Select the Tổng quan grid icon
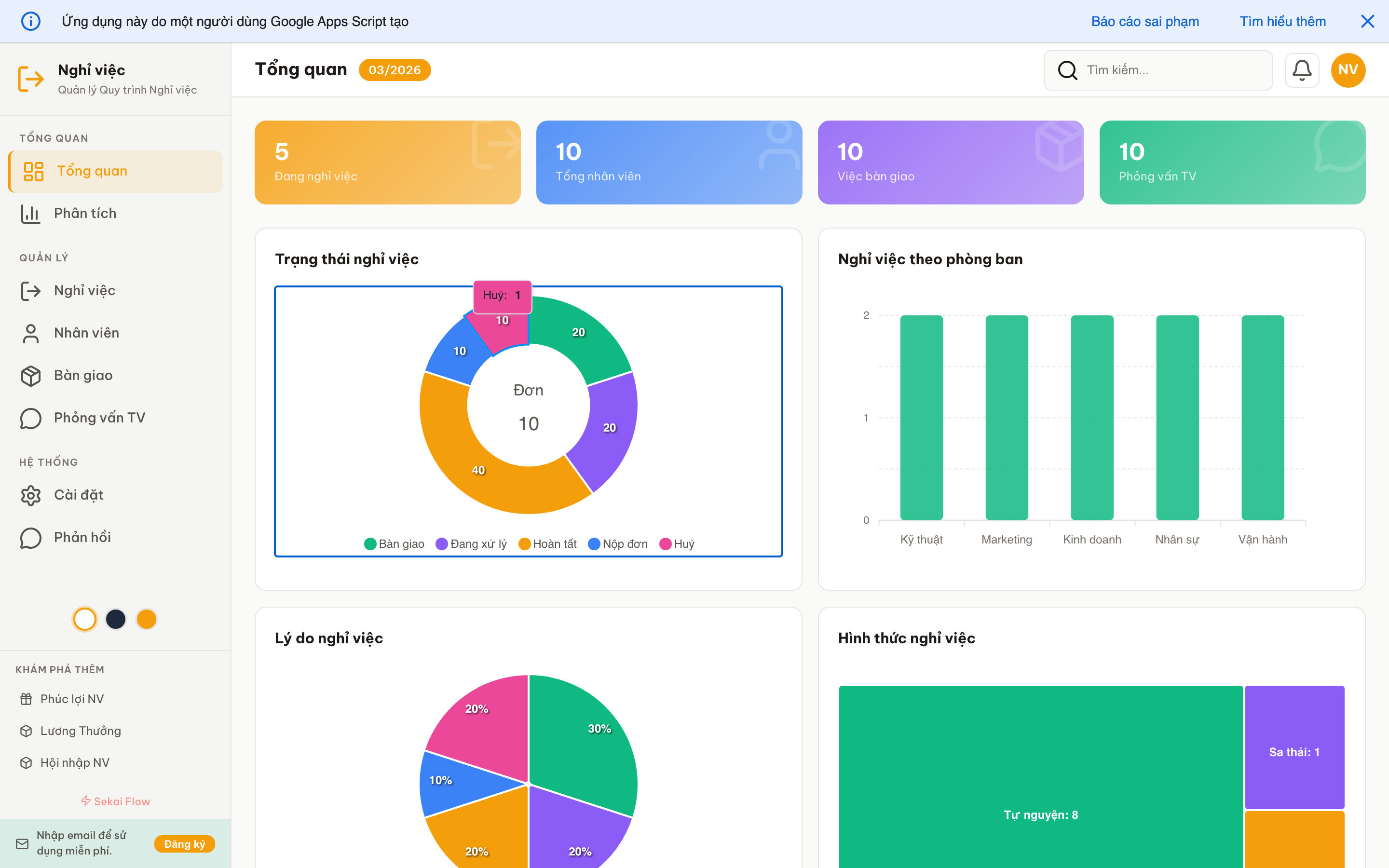 click(x=33, y=171)
